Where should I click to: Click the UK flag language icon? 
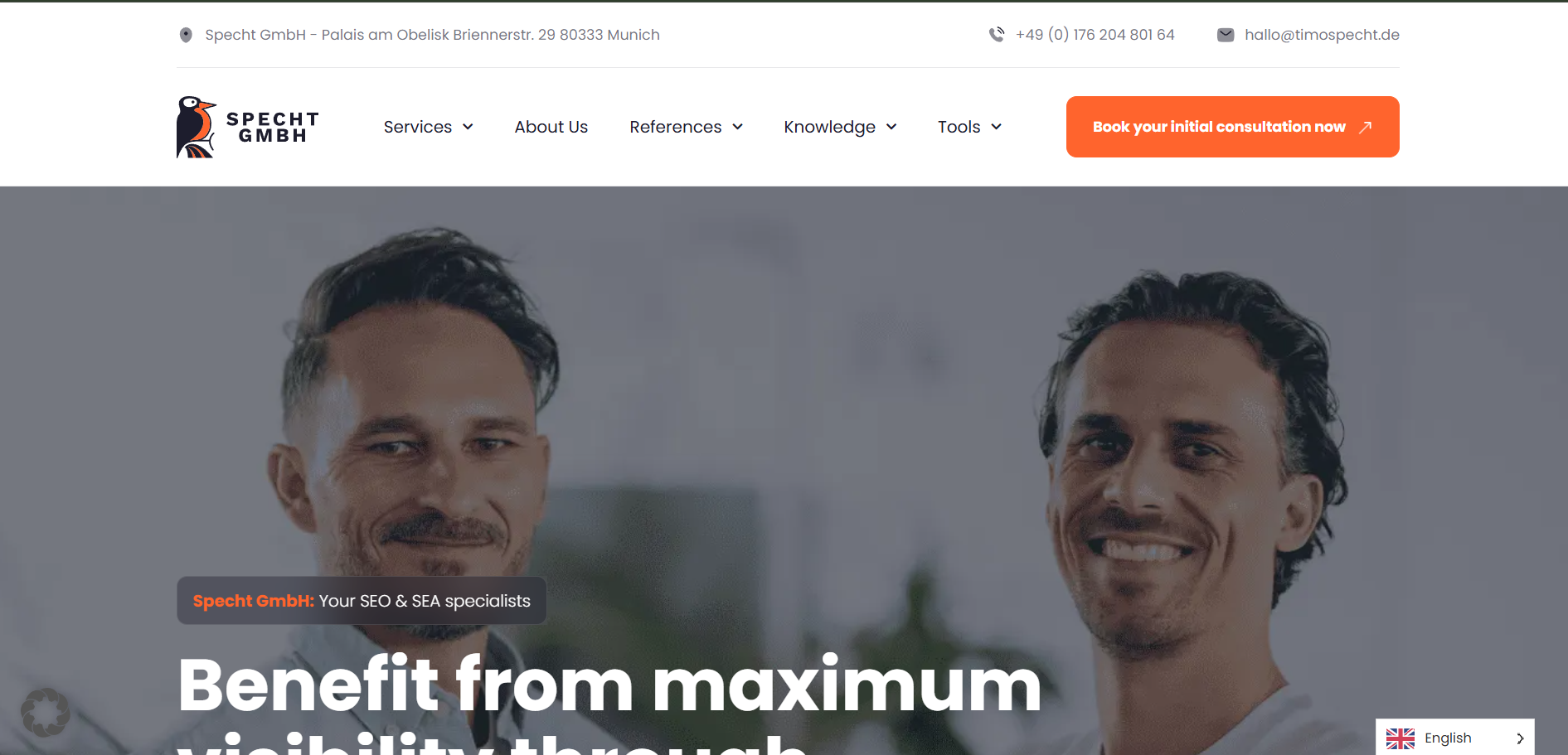click(x=1401, y=738)
